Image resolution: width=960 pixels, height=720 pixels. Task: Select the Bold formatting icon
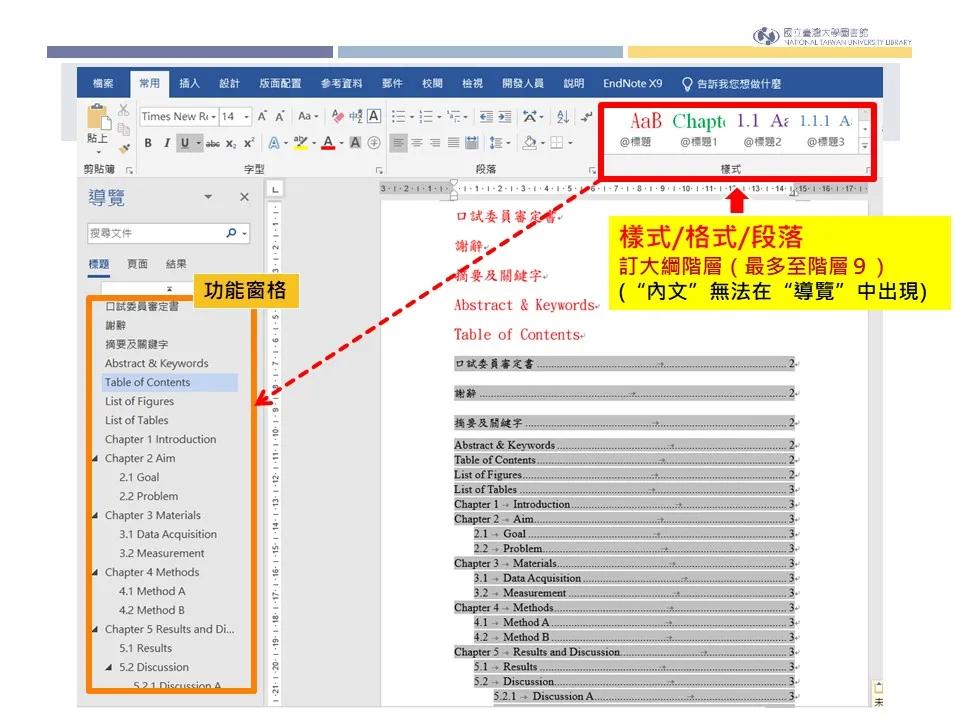148,142
